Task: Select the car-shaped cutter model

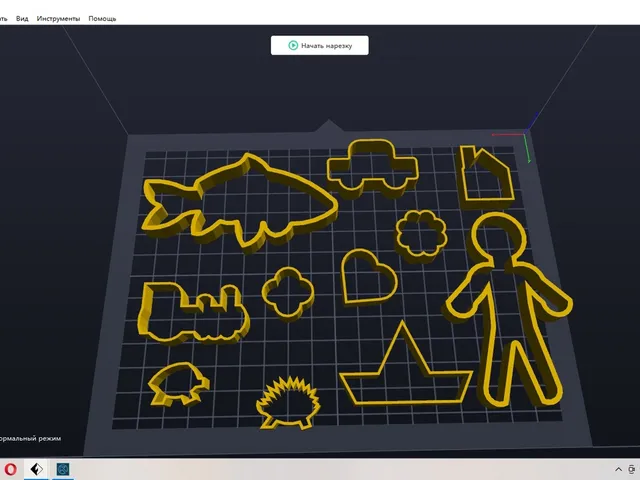Action: [372, 168]
